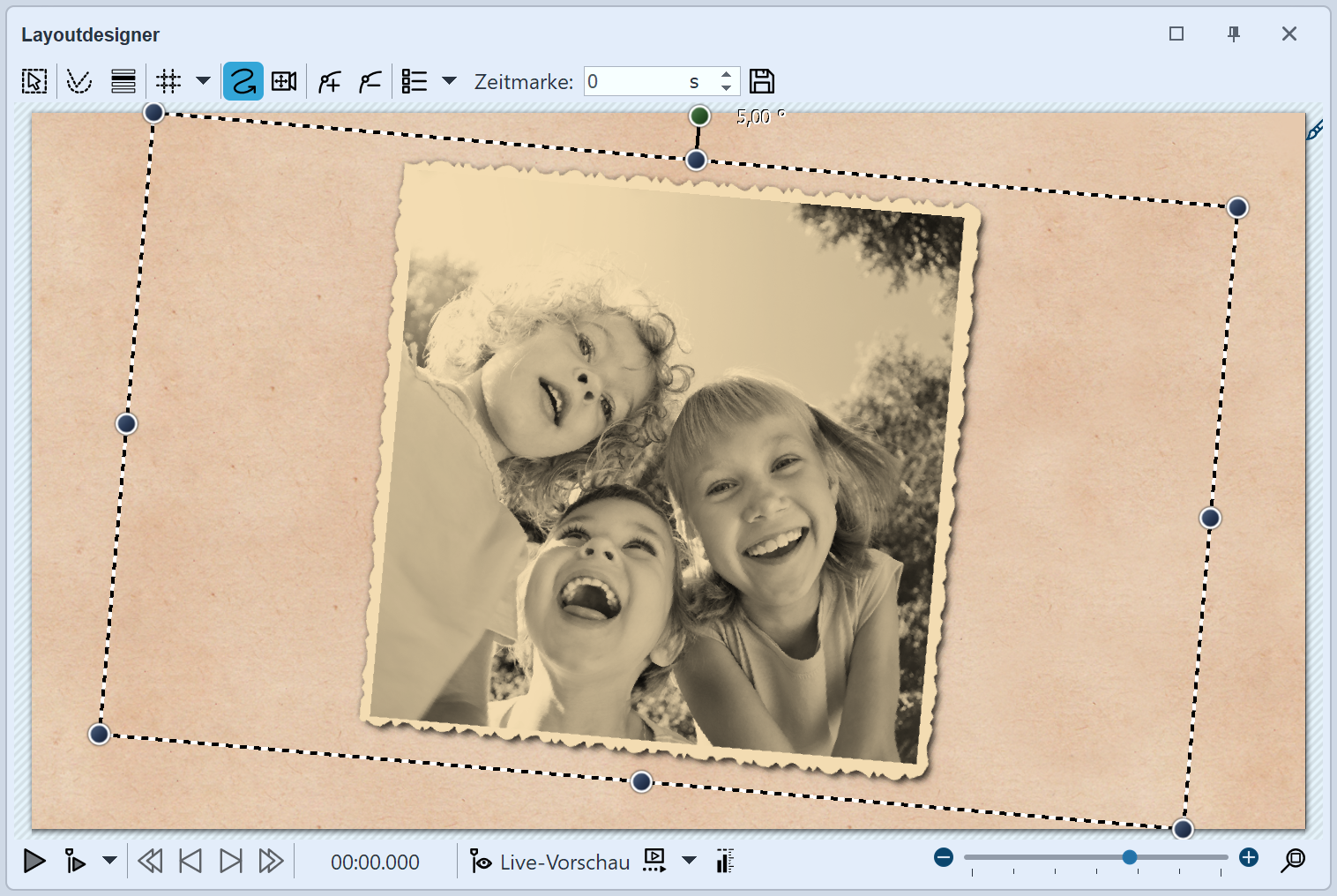Open the fullscreen preview icon
Image resolution: width=1337 pixels, height=896 pixels.
click(x=654, y=862)
